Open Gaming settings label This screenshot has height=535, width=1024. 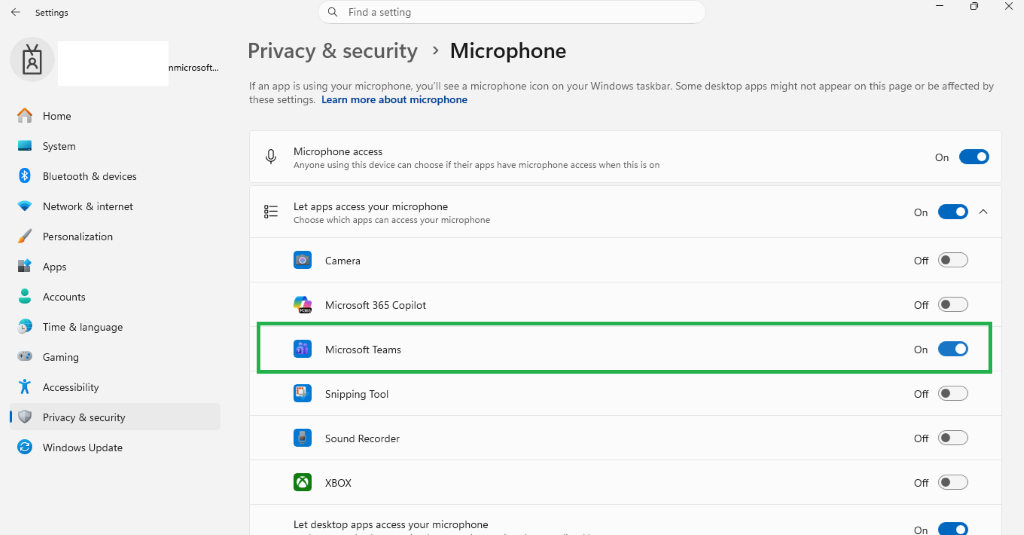click(x=61, y=357)
